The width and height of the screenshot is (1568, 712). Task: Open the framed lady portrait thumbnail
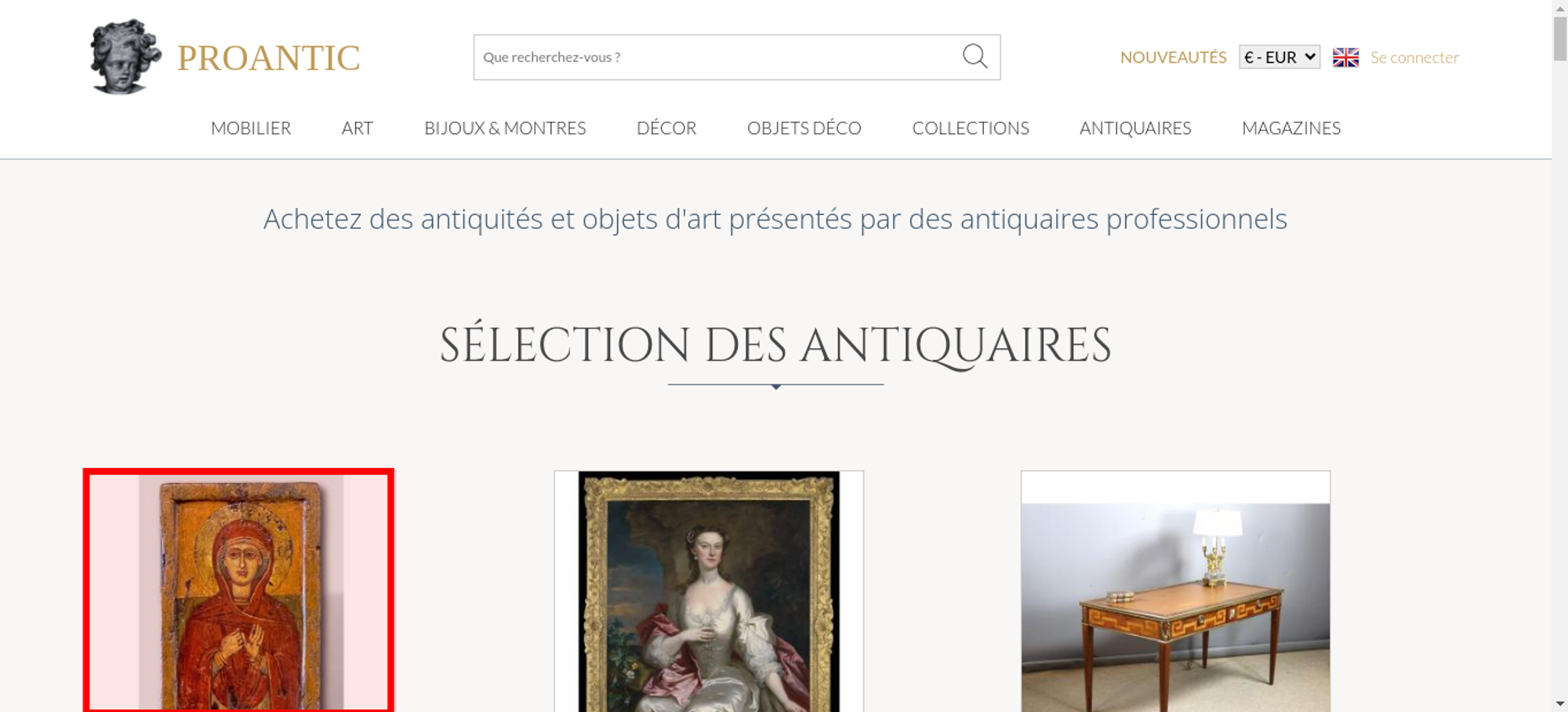(x=709, y=591)
